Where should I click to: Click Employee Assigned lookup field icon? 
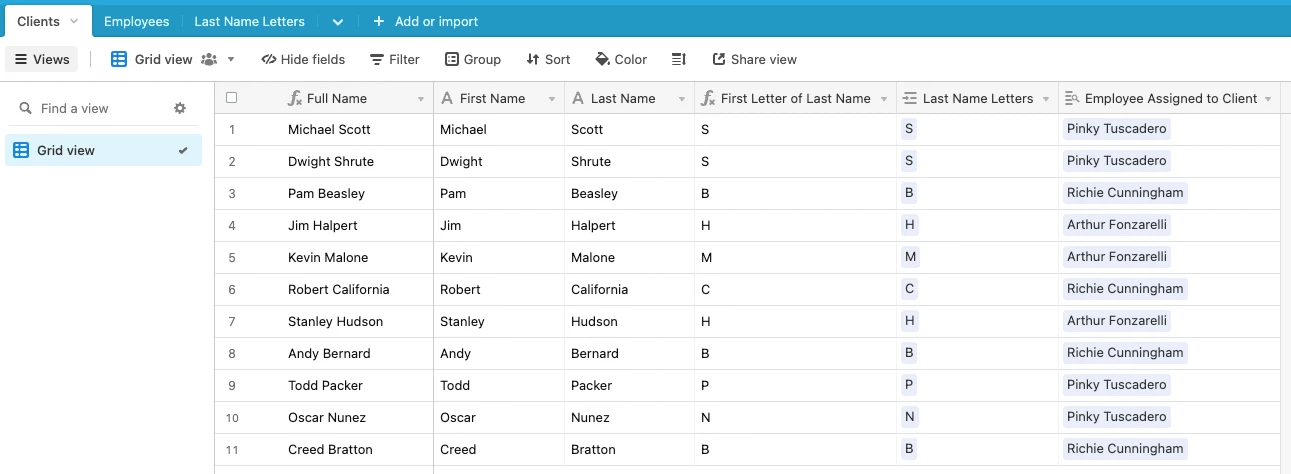pos(1072,98)
